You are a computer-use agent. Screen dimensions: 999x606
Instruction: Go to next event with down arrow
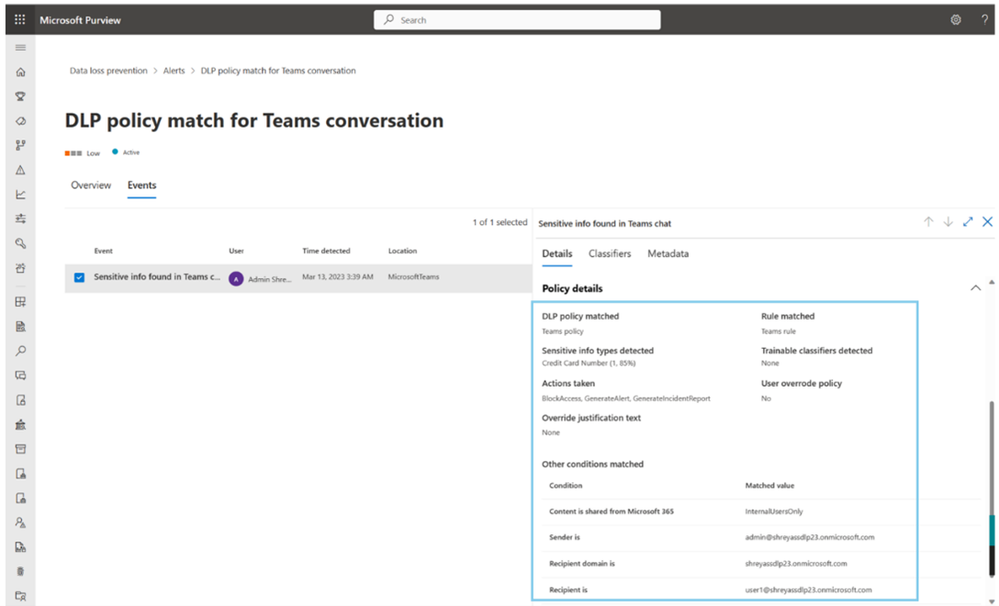pyautogui.click(x=948, y=222)
